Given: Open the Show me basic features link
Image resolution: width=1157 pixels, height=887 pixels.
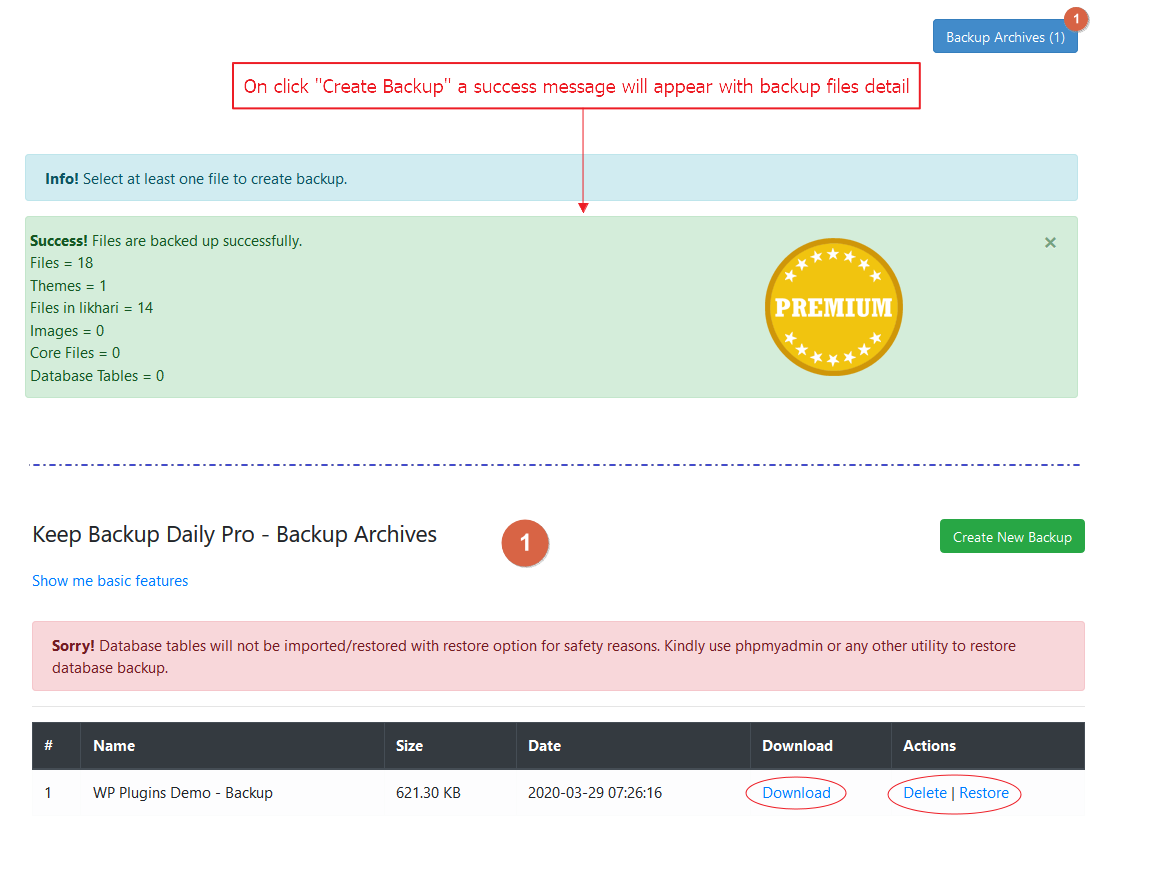Looking at the screenshot, I should (x=110, y=581).
